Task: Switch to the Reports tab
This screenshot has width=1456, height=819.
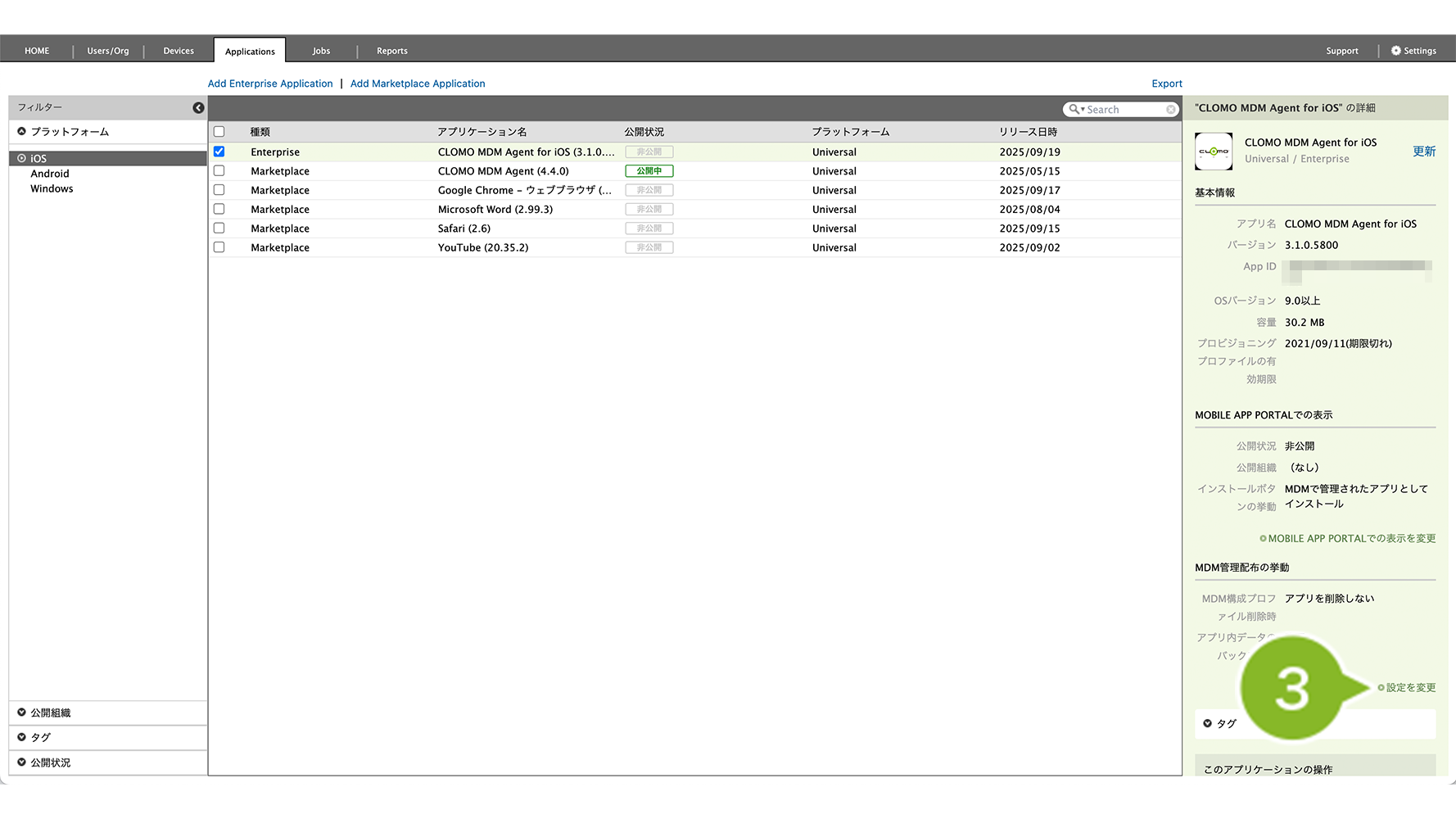Action: [391, 51]
